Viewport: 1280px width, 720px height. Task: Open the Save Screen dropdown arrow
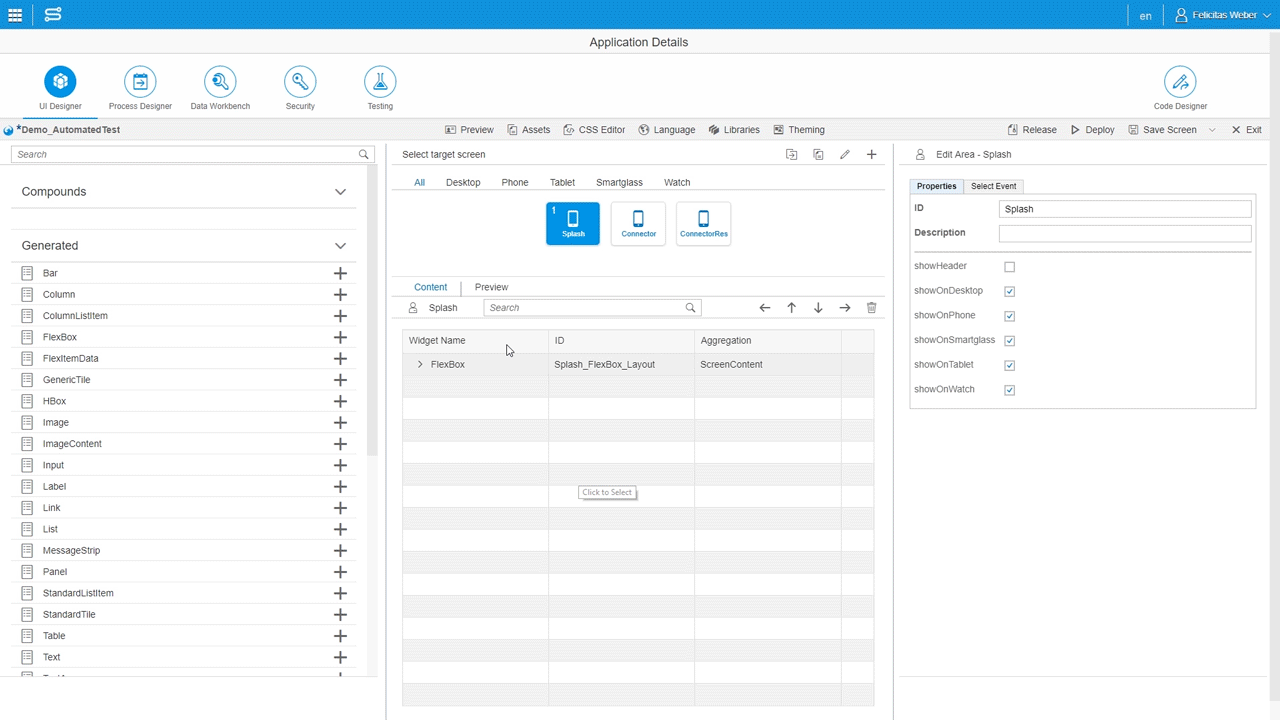click(1212, 130)
